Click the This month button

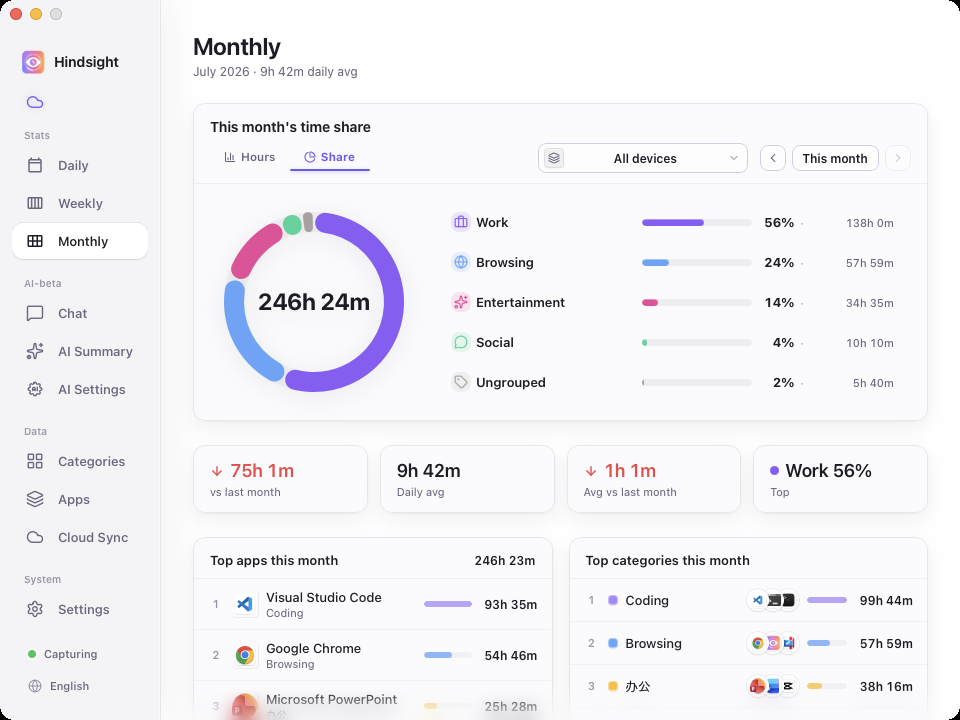pos(835,159)
